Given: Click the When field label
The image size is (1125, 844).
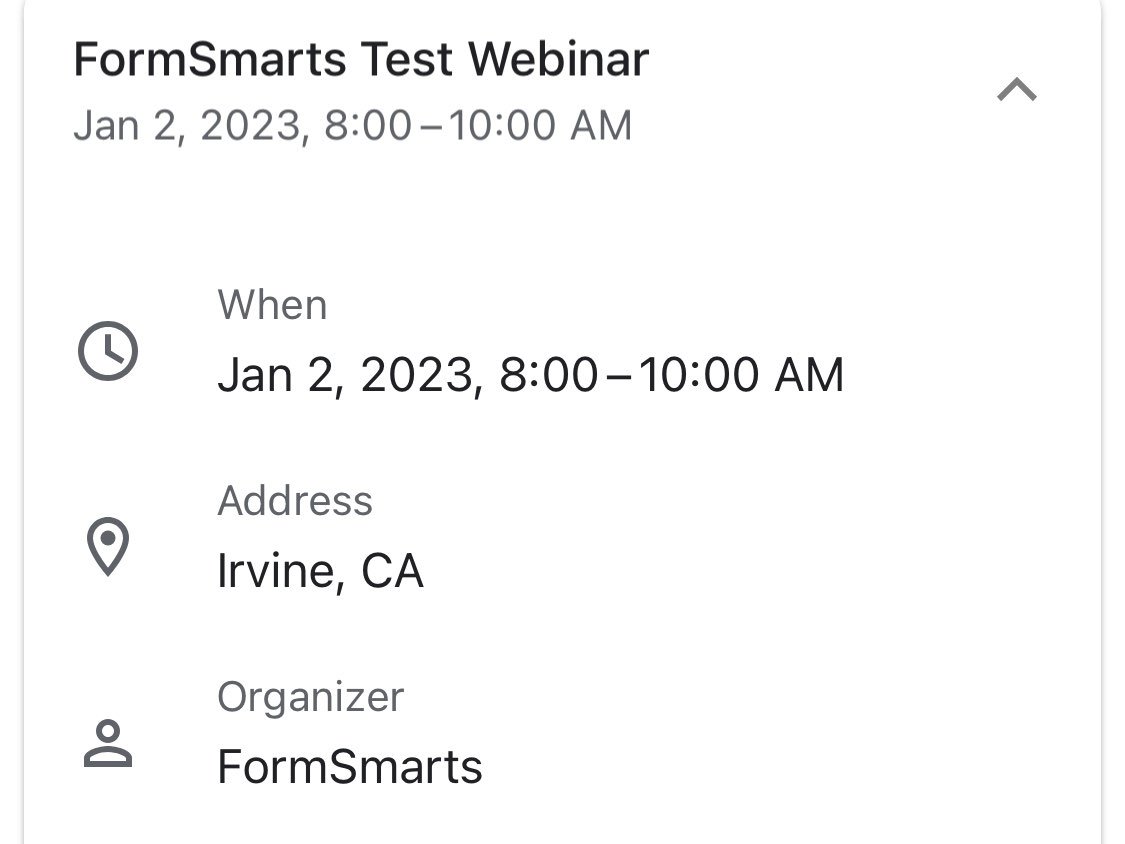Looking at the screenshot, I should tap(272, 305).
